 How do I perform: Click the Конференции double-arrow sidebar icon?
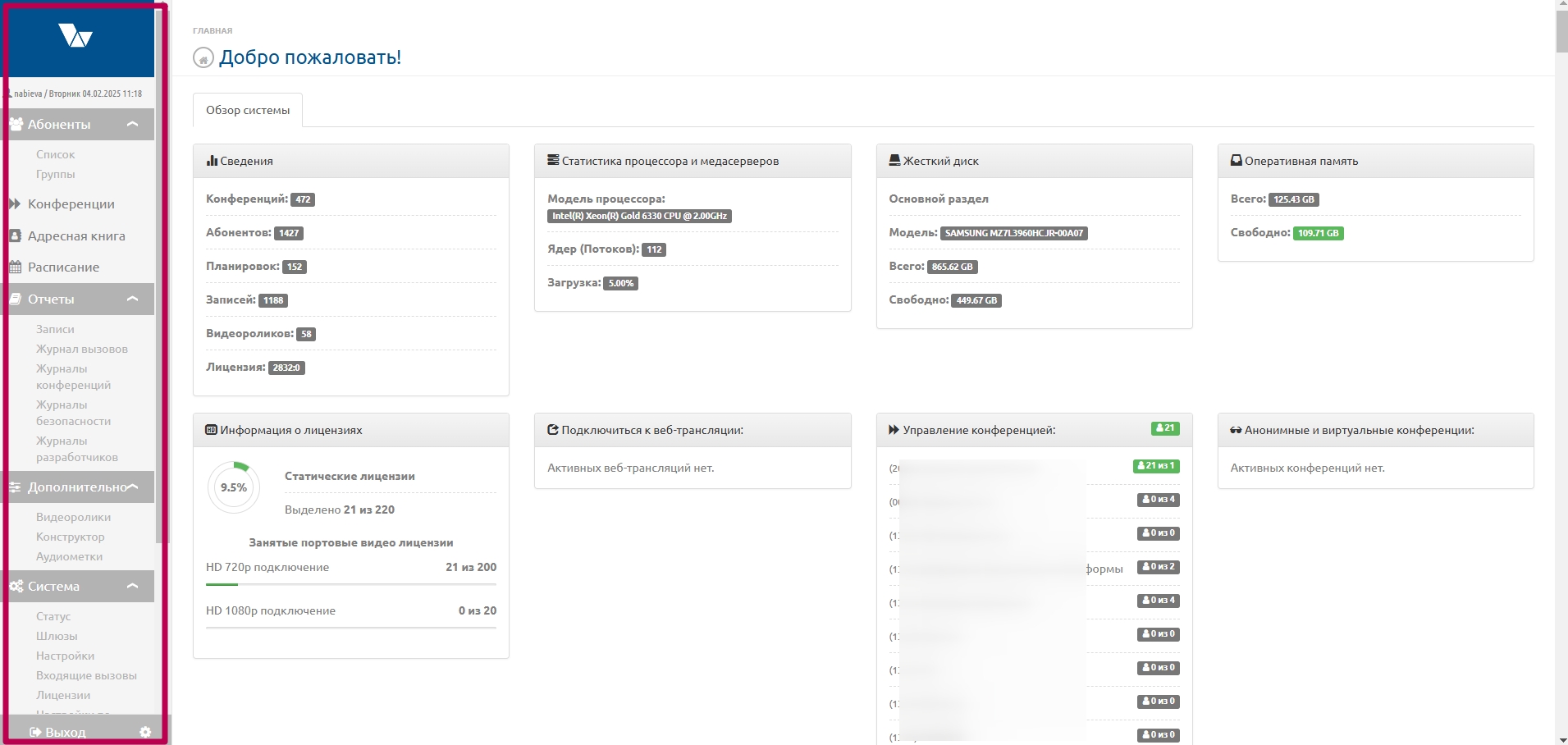(15, 204)
